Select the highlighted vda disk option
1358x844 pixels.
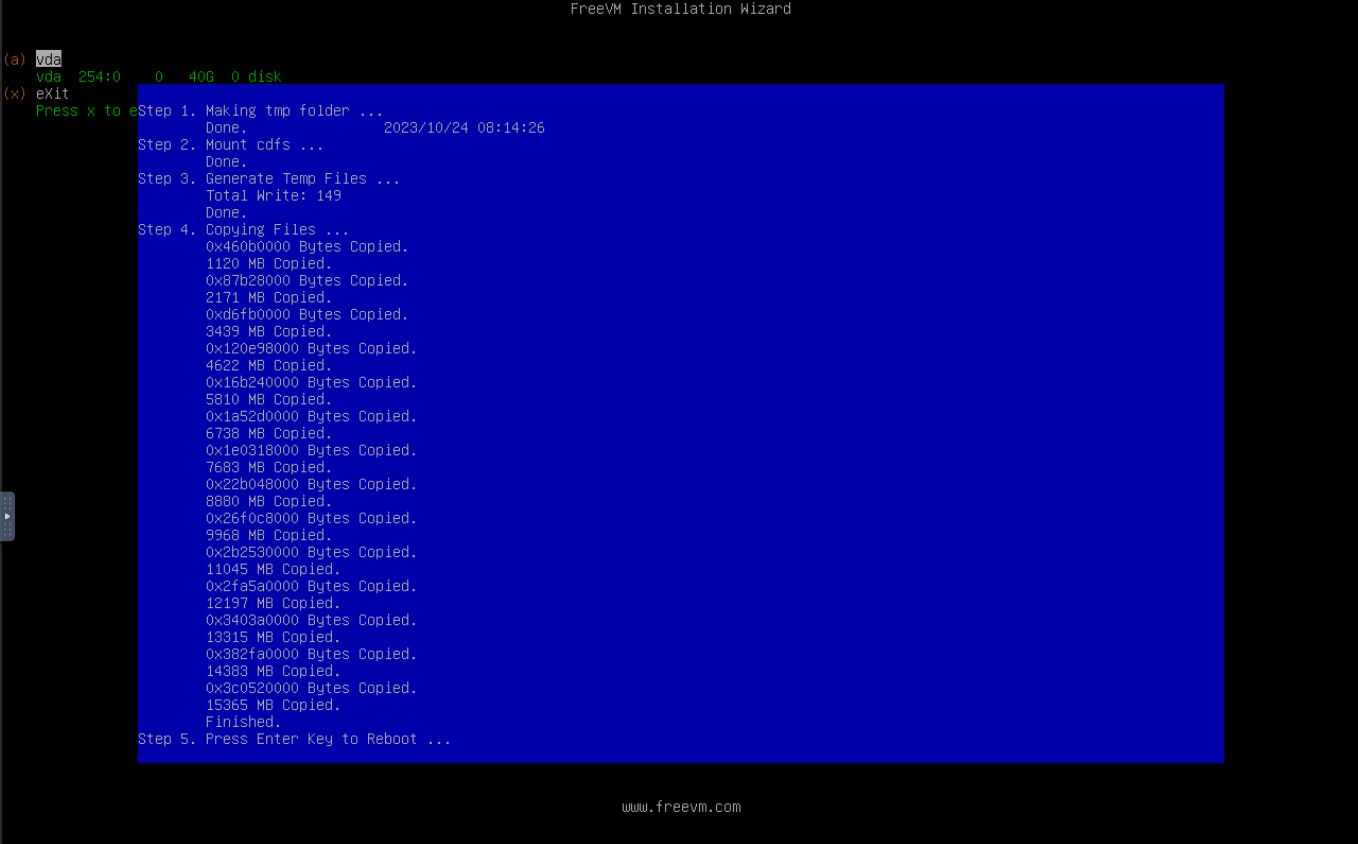pos(48,60)
